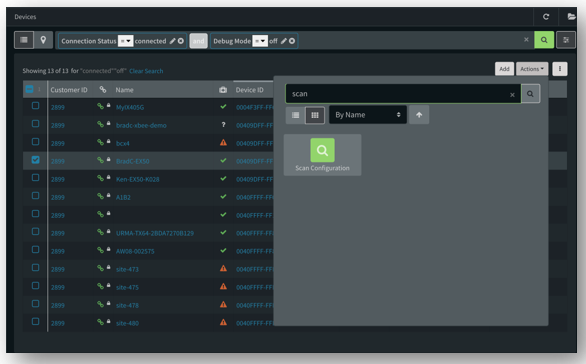Open the AW08-002575 device link

(x=135, y=252)
